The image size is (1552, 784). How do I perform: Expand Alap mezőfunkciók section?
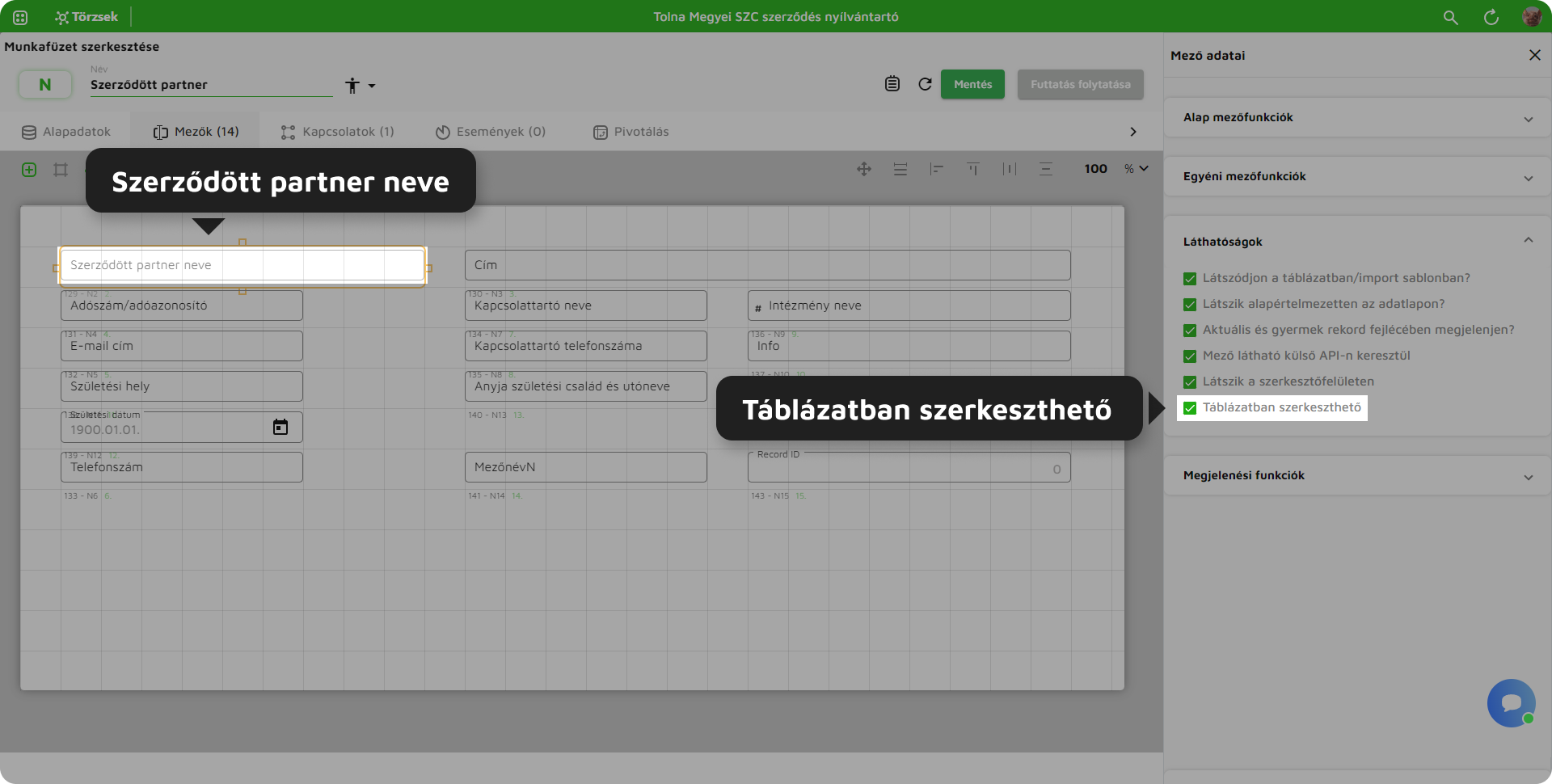1356,118
